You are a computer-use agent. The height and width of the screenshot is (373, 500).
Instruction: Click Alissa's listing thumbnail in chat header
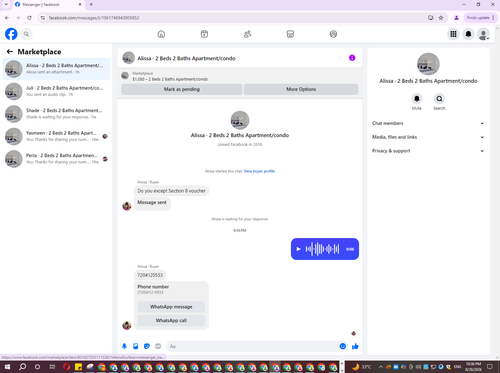pyautogui.click(x=129, y=58)
